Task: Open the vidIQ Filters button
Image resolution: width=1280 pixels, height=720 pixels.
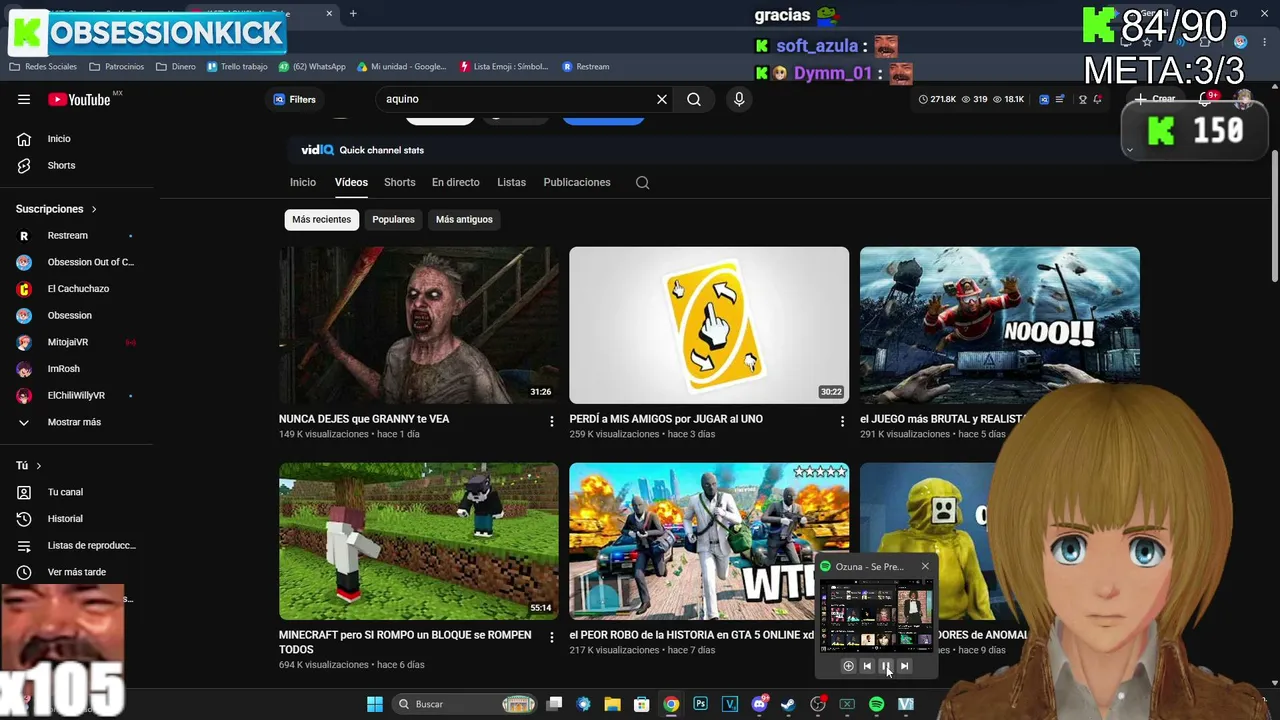Action: click(295, 99)
